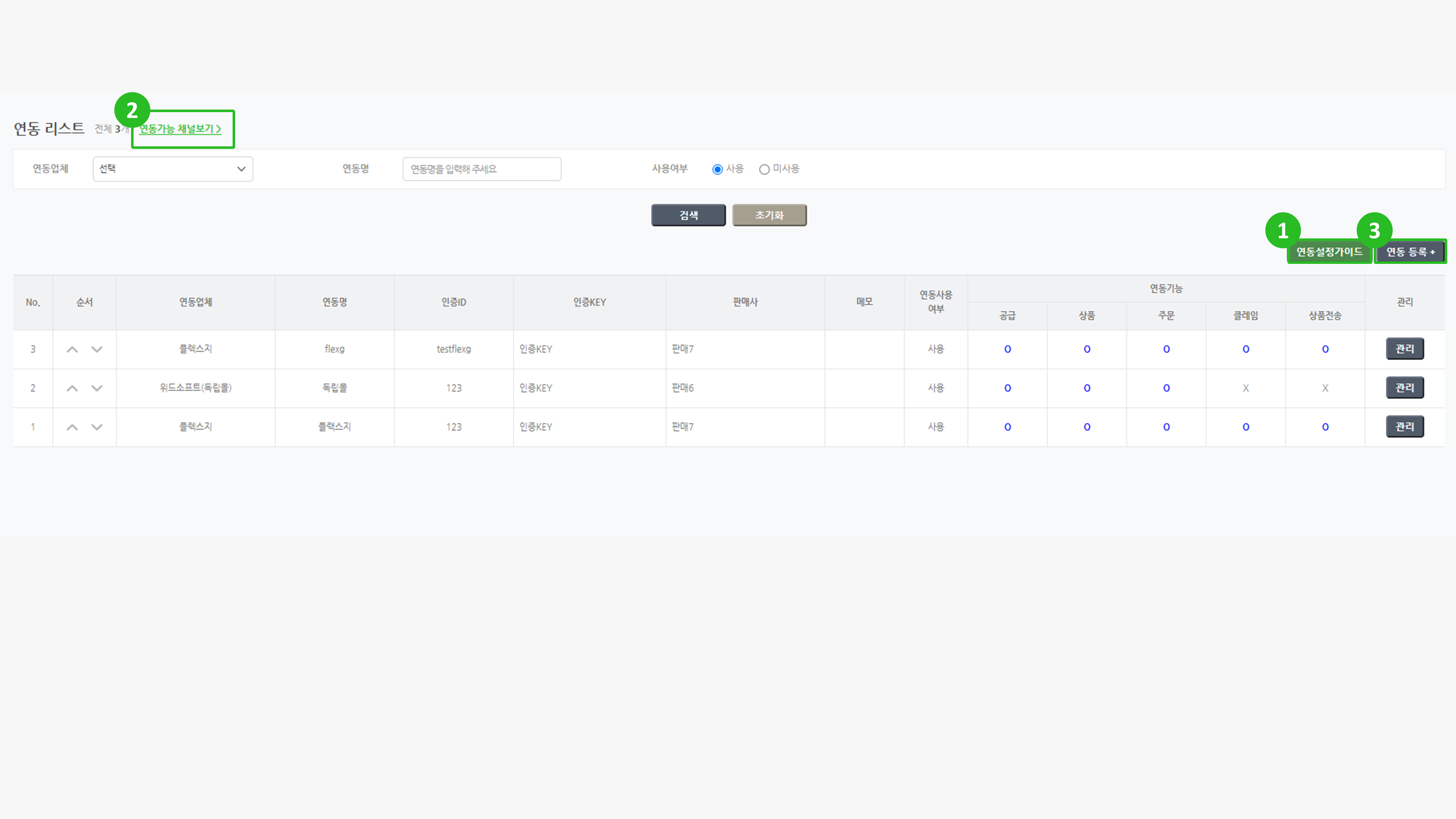Click 인증KEY cell in 독립몰 row
The image size is (1456, 819).
[536, 388]
